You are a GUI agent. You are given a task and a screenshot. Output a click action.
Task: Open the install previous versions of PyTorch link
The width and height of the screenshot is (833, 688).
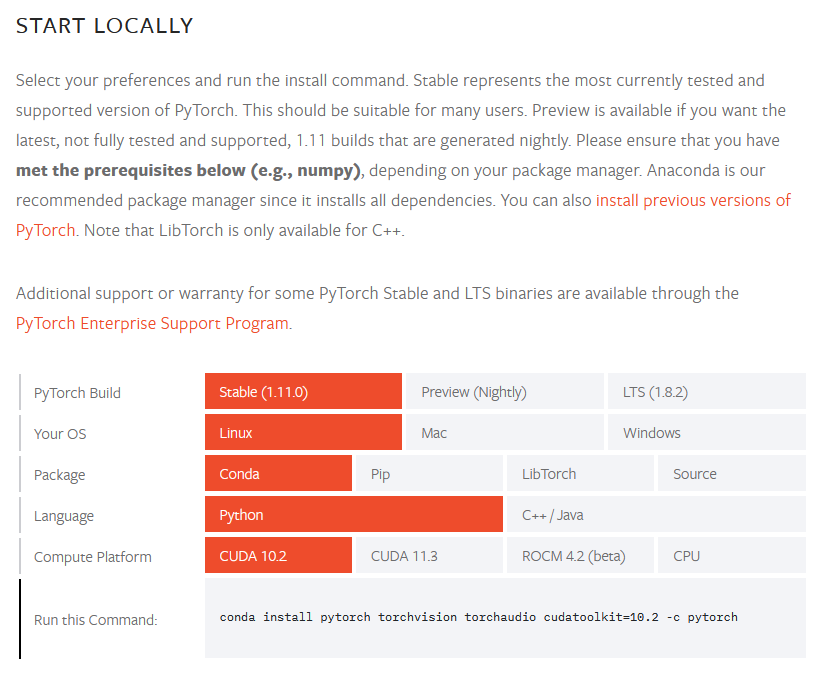point(693,200)
